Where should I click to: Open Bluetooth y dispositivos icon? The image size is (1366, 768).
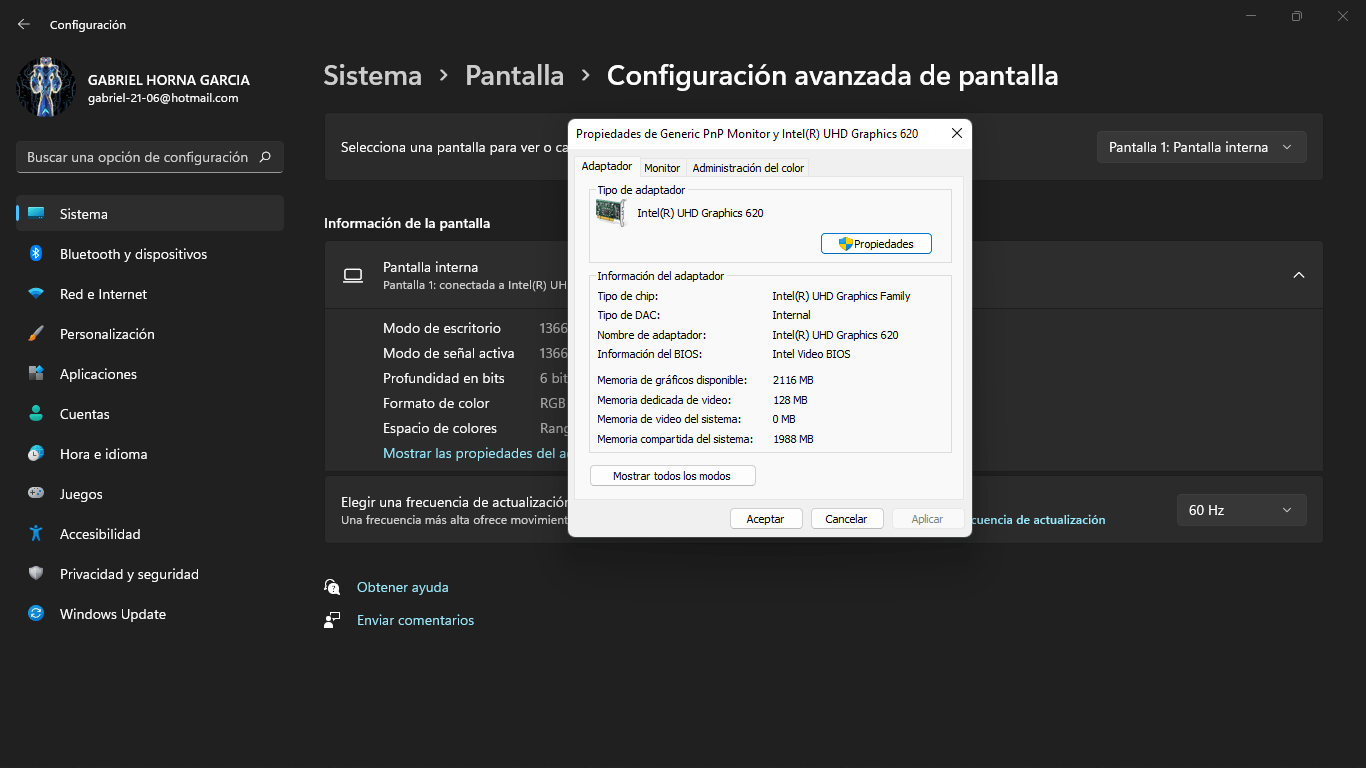click(x=36, y=254)
